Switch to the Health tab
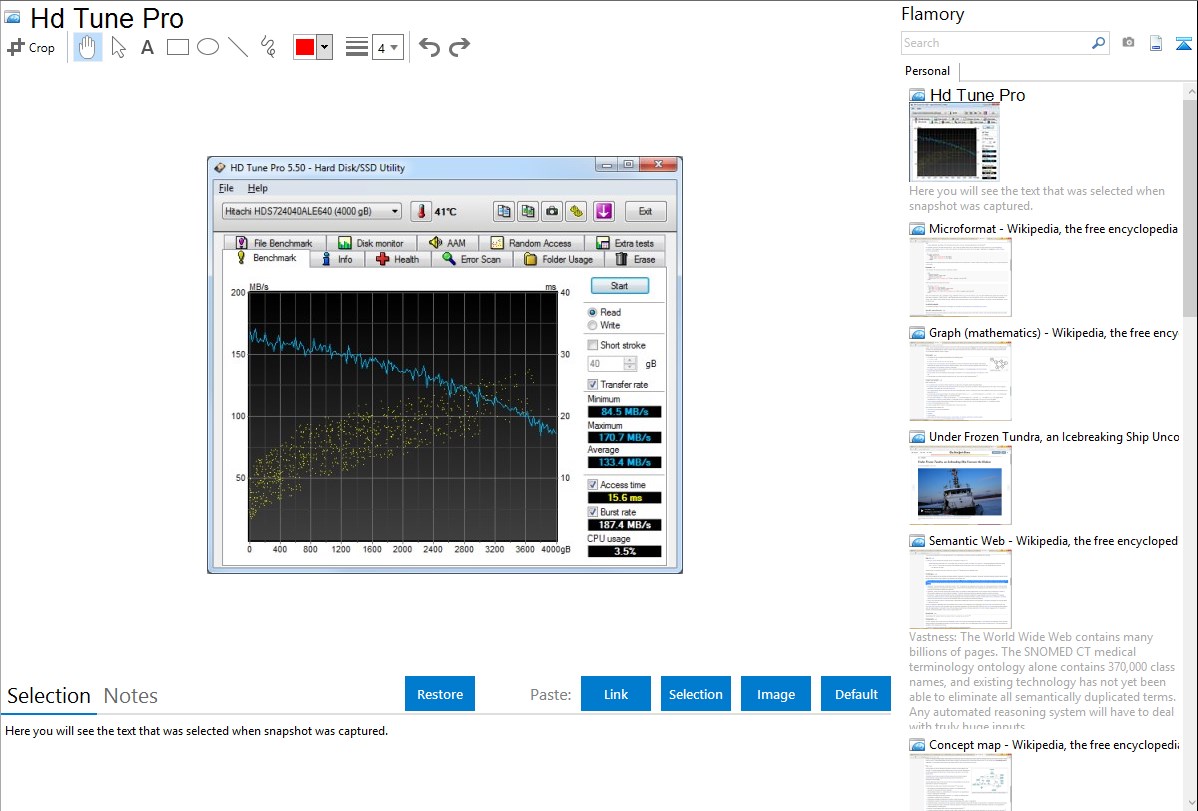 pos(397,260)
